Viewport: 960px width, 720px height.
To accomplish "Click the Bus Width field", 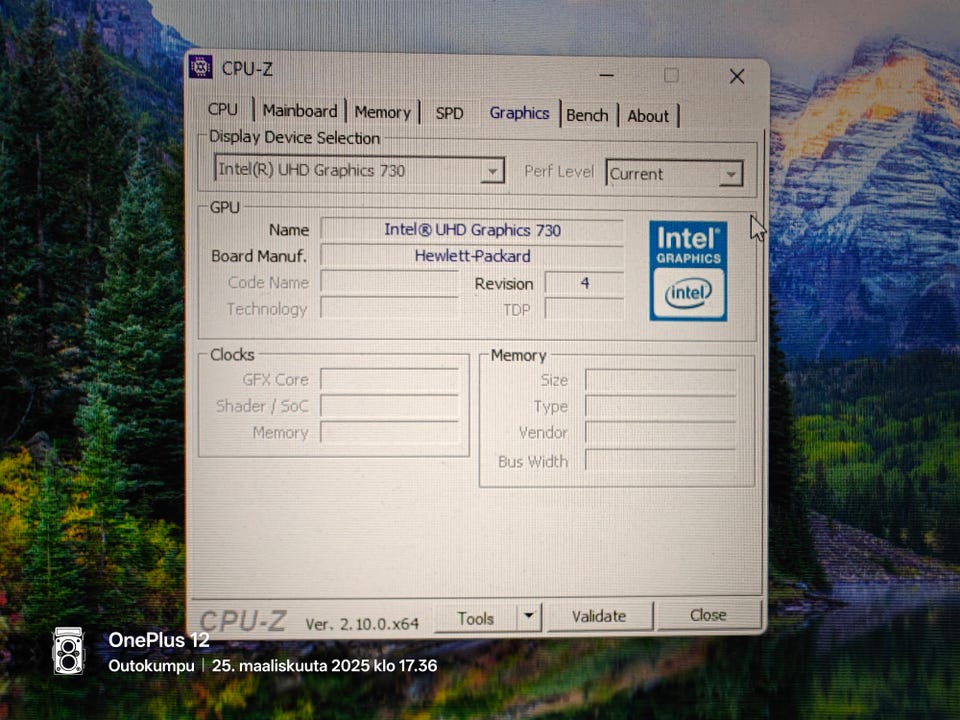I will pyautogui.click(x=661, y=460).
